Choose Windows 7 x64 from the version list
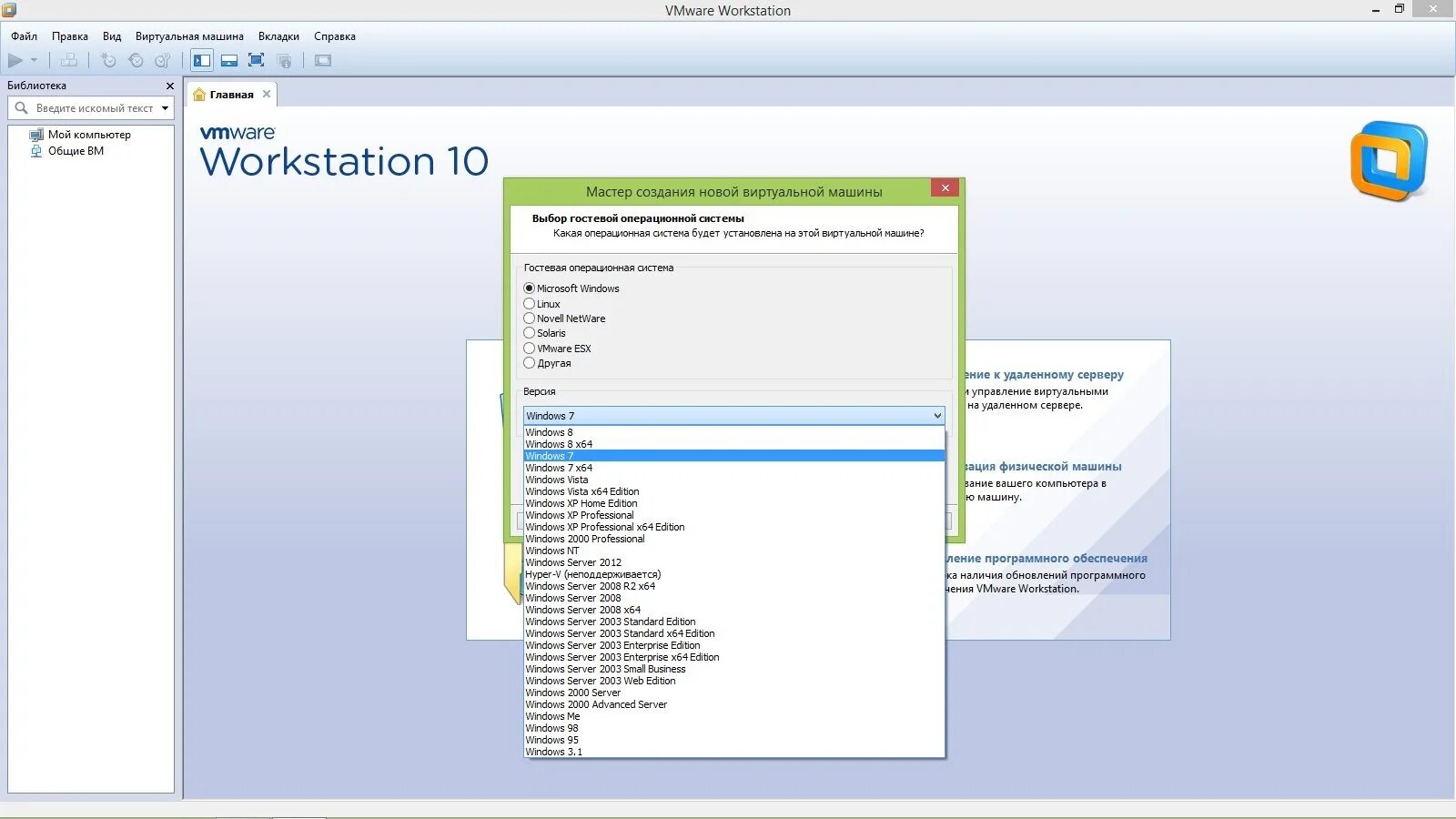1456x819 pixels. [733, 468]
